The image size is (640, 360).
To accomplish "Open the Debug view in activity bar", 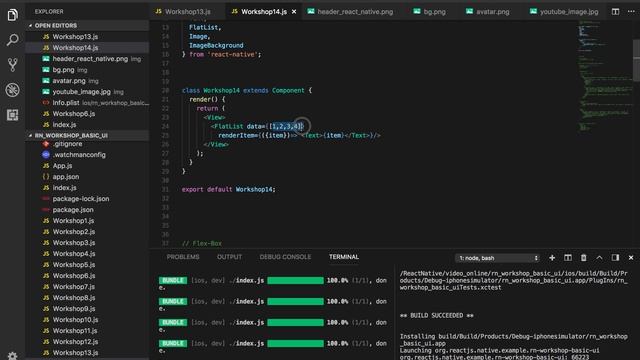I will 12,90.
